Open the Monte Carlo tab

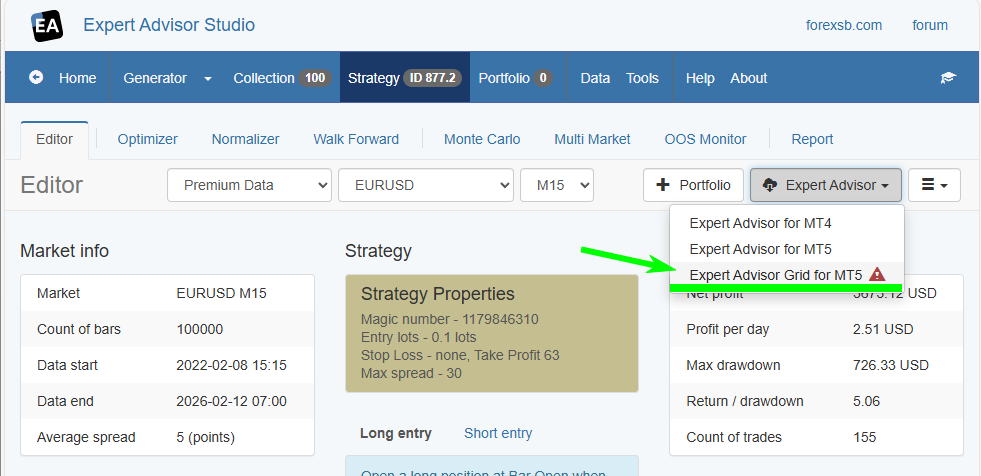point(482,139)
